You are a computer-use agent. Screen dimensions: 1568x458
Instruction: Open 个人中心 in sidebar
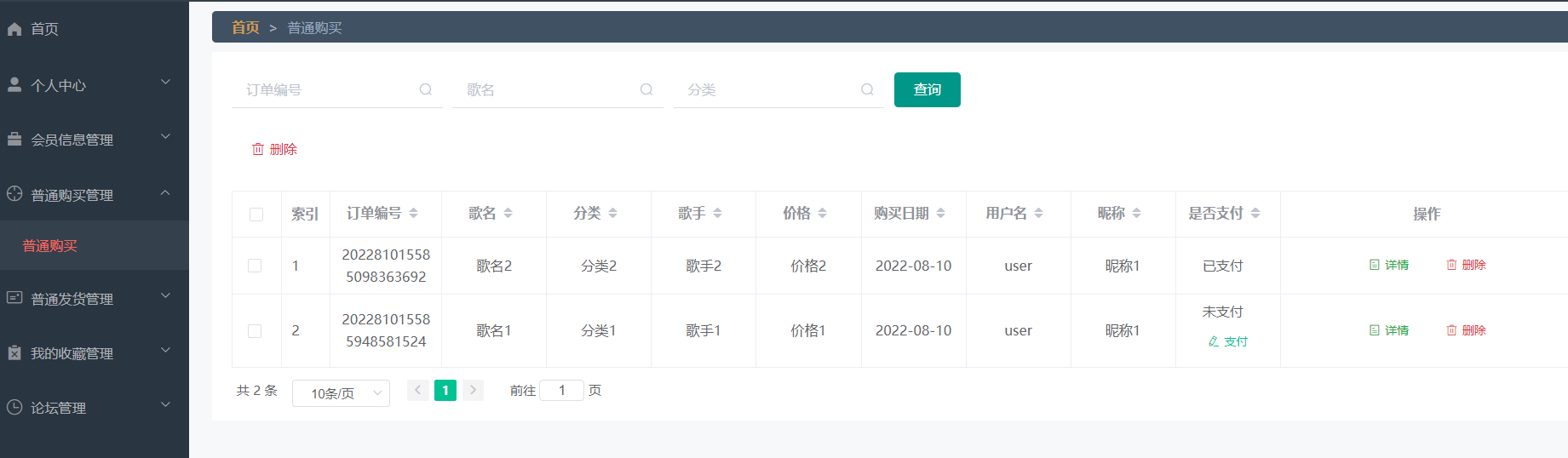point(95,85)
